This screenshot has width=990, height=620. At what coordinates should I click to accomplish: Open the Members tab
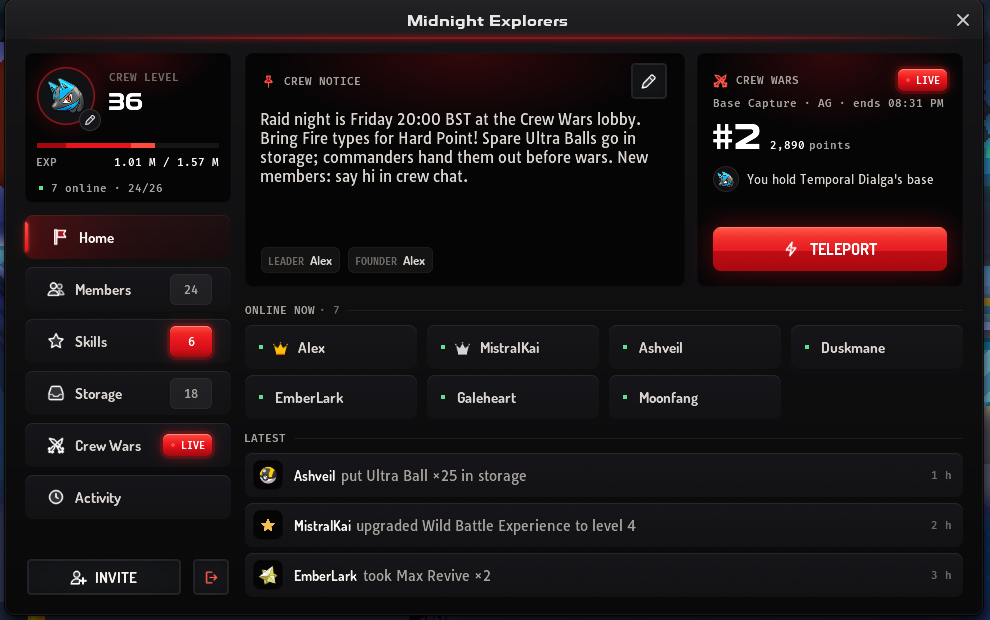tap(128, 290)
